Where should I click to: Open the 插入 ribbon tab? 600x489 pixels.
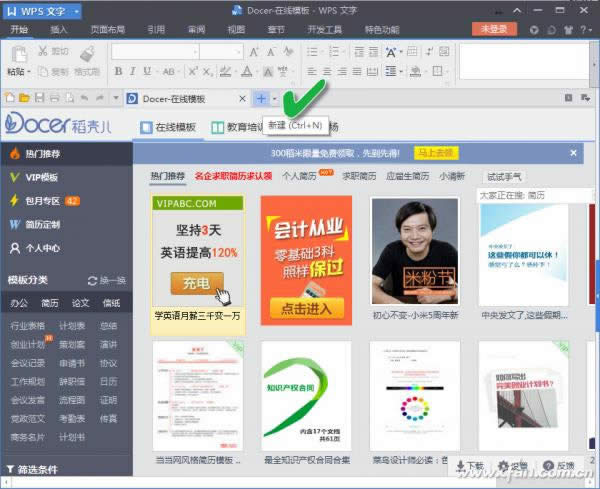tap(59, 29)
